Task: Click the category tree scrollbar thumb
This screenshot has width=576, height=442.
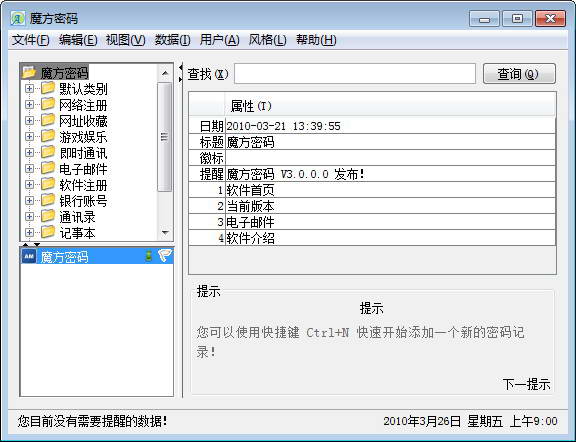Action: [x=164, y=137]
